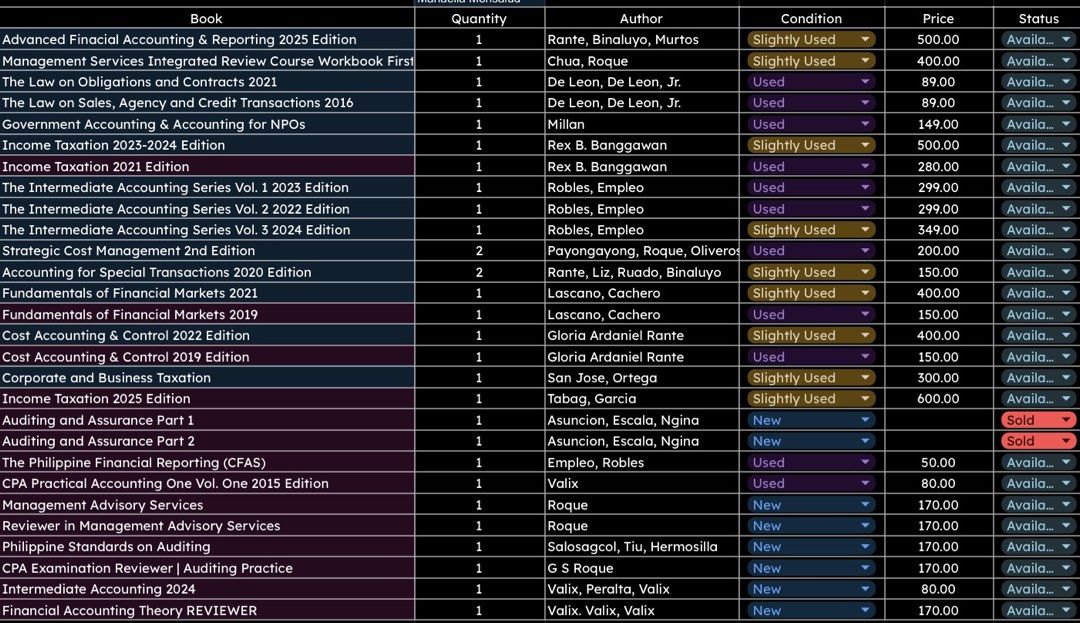Open Status dropdown for Financial Accounting Theory REVIEWER
Screen dimensions: 1080x623
pyautogui.click(x=1038, y=611)
